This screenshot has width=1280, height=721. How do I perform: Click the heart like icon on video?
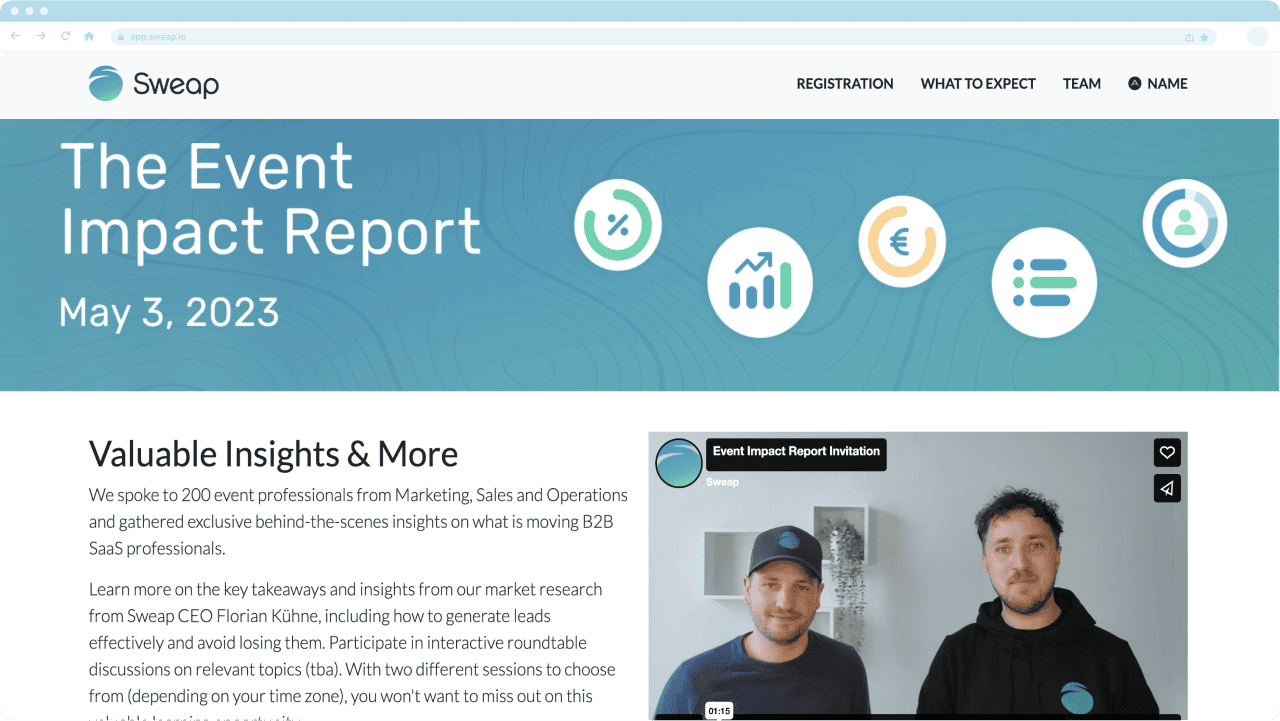tap(1167, 453)
